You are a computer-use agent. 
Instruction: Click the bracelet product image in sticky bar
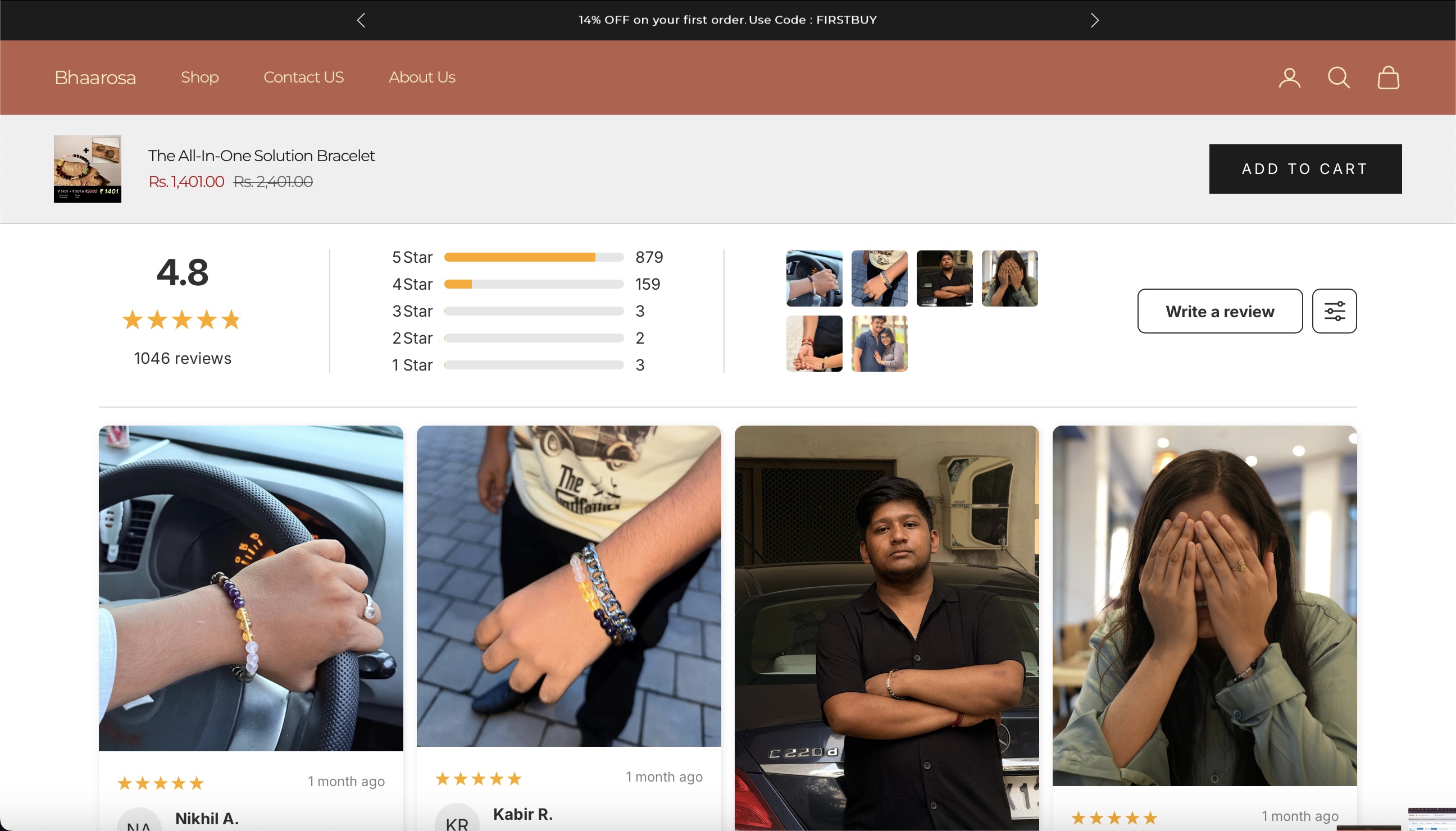point(88,169)
